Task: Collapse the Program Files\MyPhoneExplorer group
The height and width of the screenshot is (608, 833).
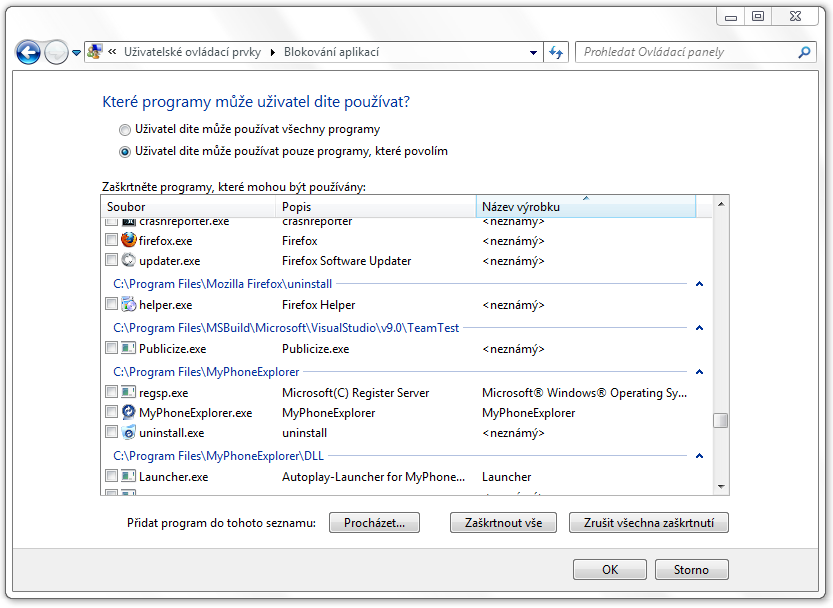Action: click(700, 372)
